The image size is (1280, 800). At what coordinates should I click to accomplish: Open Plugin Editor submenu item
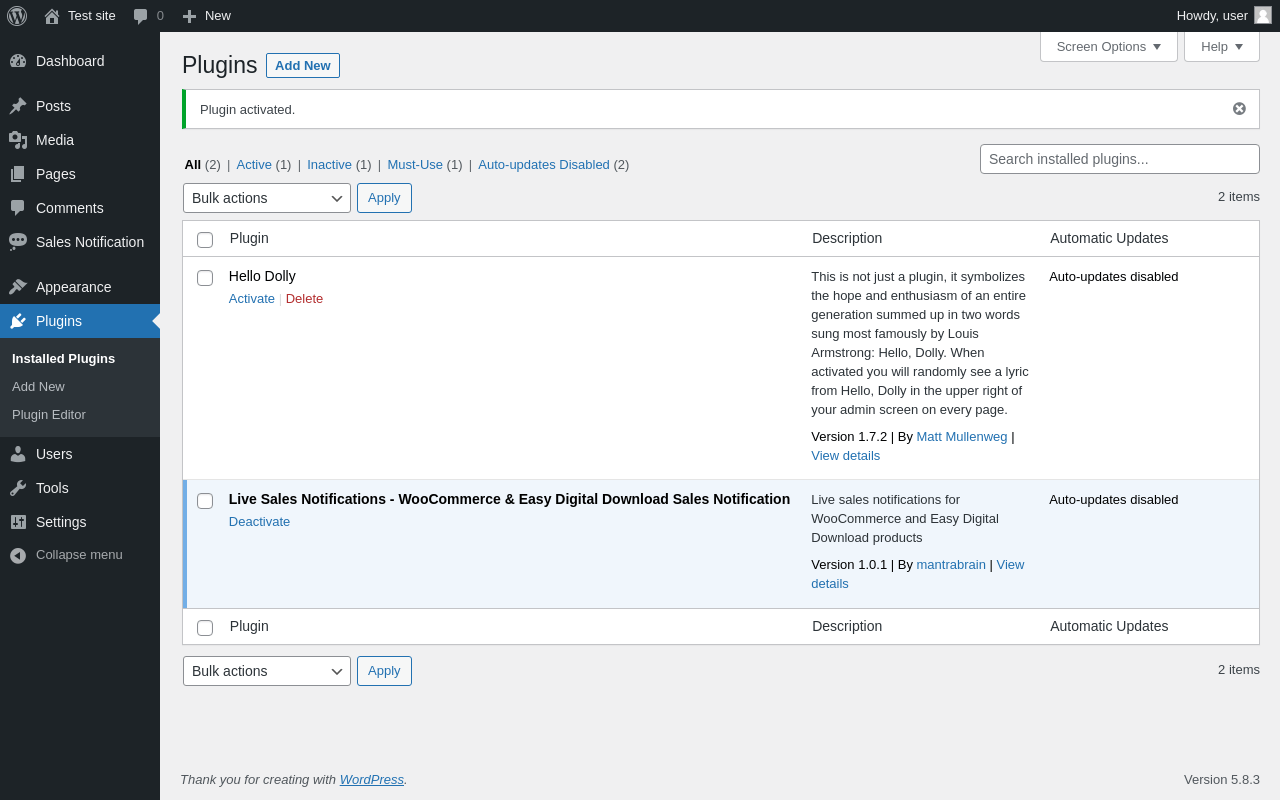click(x=49, y=415)
